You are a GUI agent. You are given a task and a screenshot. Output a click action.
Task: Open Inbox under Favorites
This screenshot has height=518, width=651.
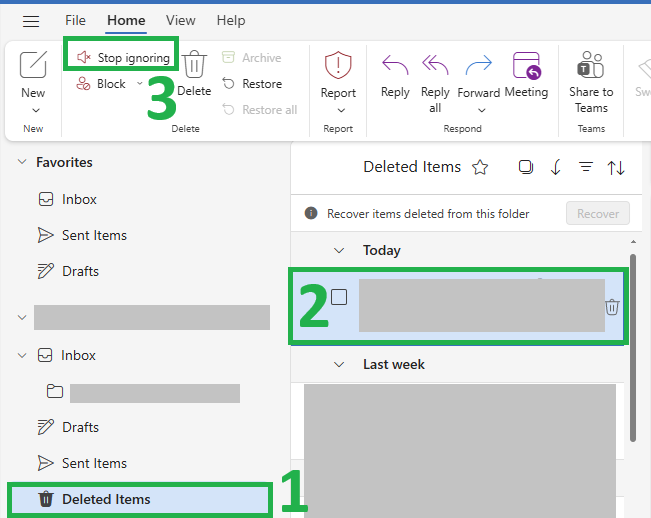(67, 199)
